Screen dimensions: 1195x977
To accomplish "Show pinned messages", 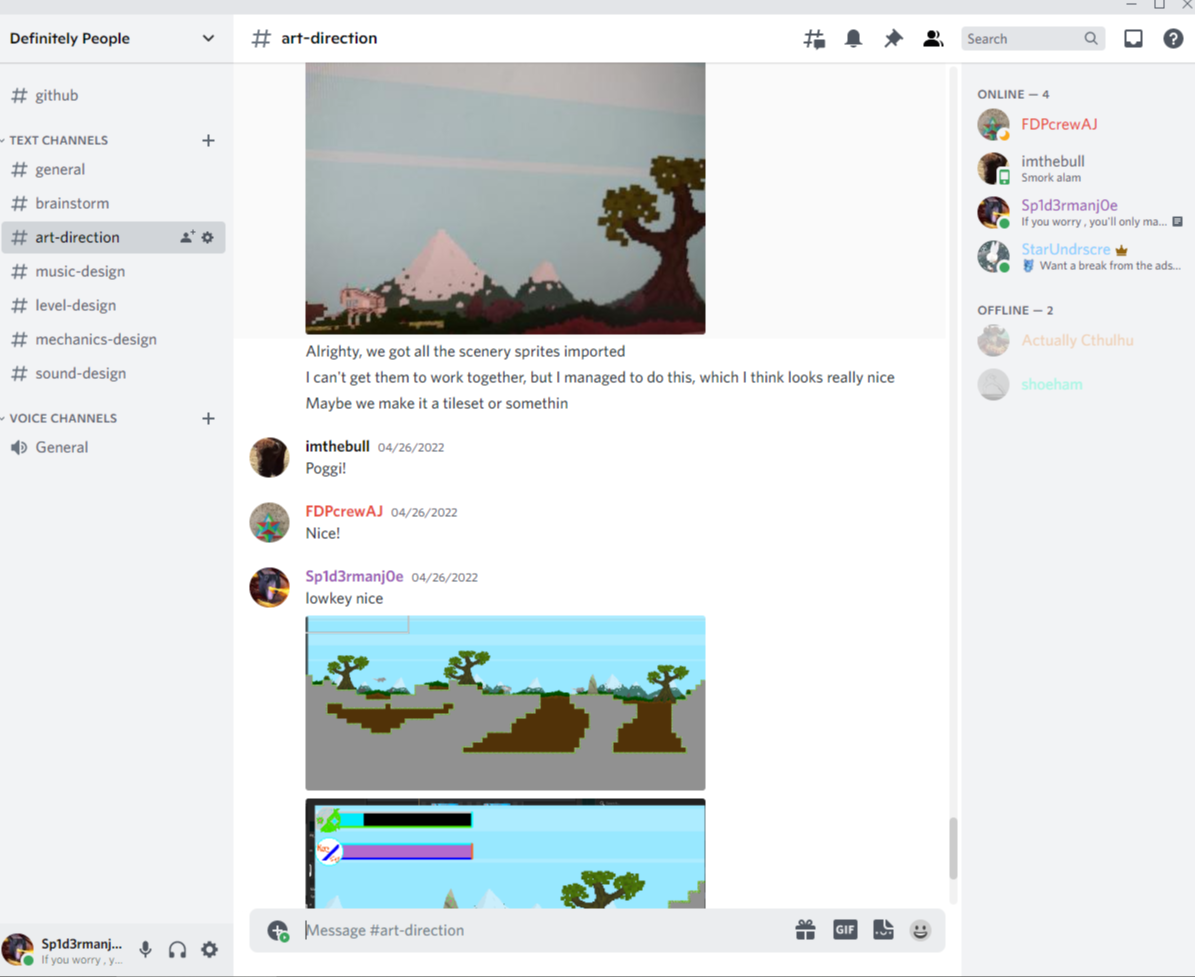I will click(x=893, y=39).
